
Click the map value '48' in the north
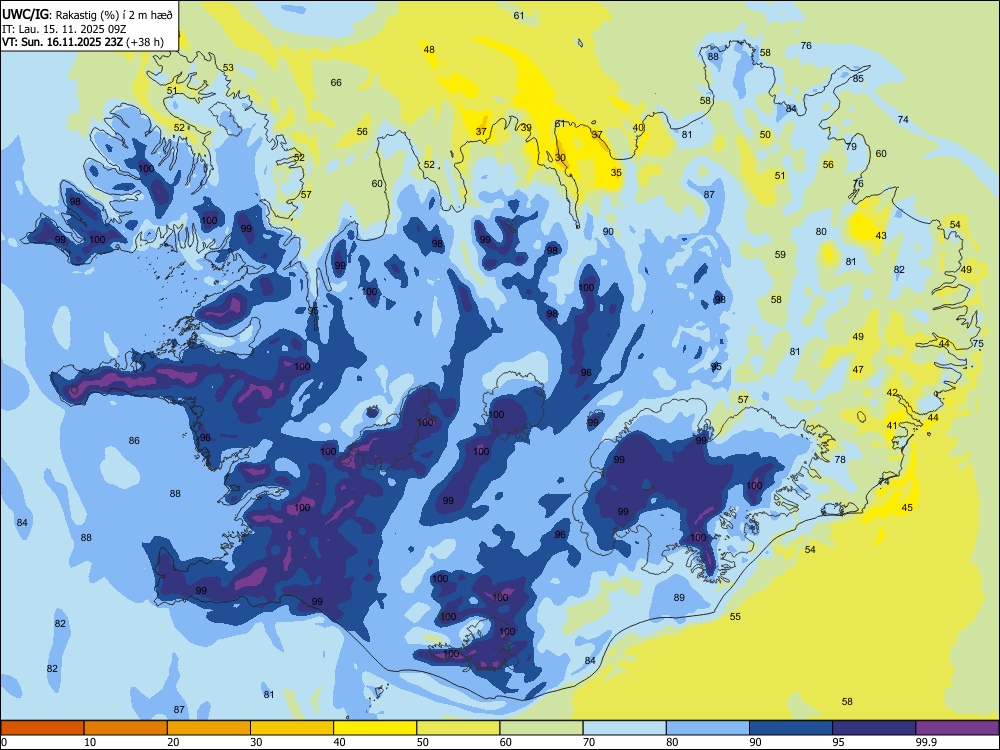click(x=429, y=50)
